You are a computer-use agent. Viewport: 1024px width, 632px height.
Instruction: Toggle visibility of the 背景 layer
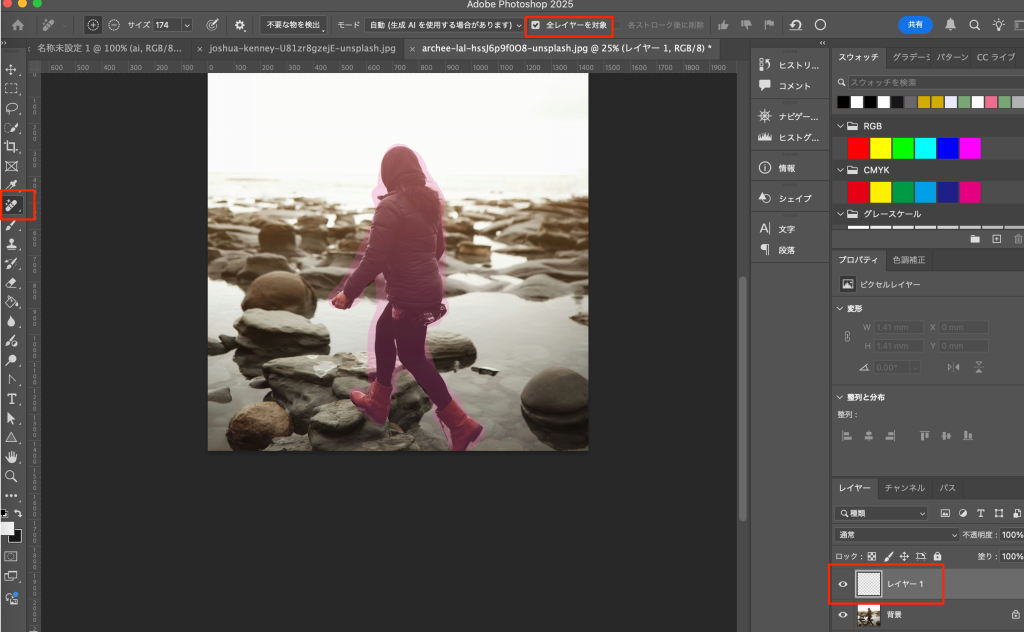843,615
